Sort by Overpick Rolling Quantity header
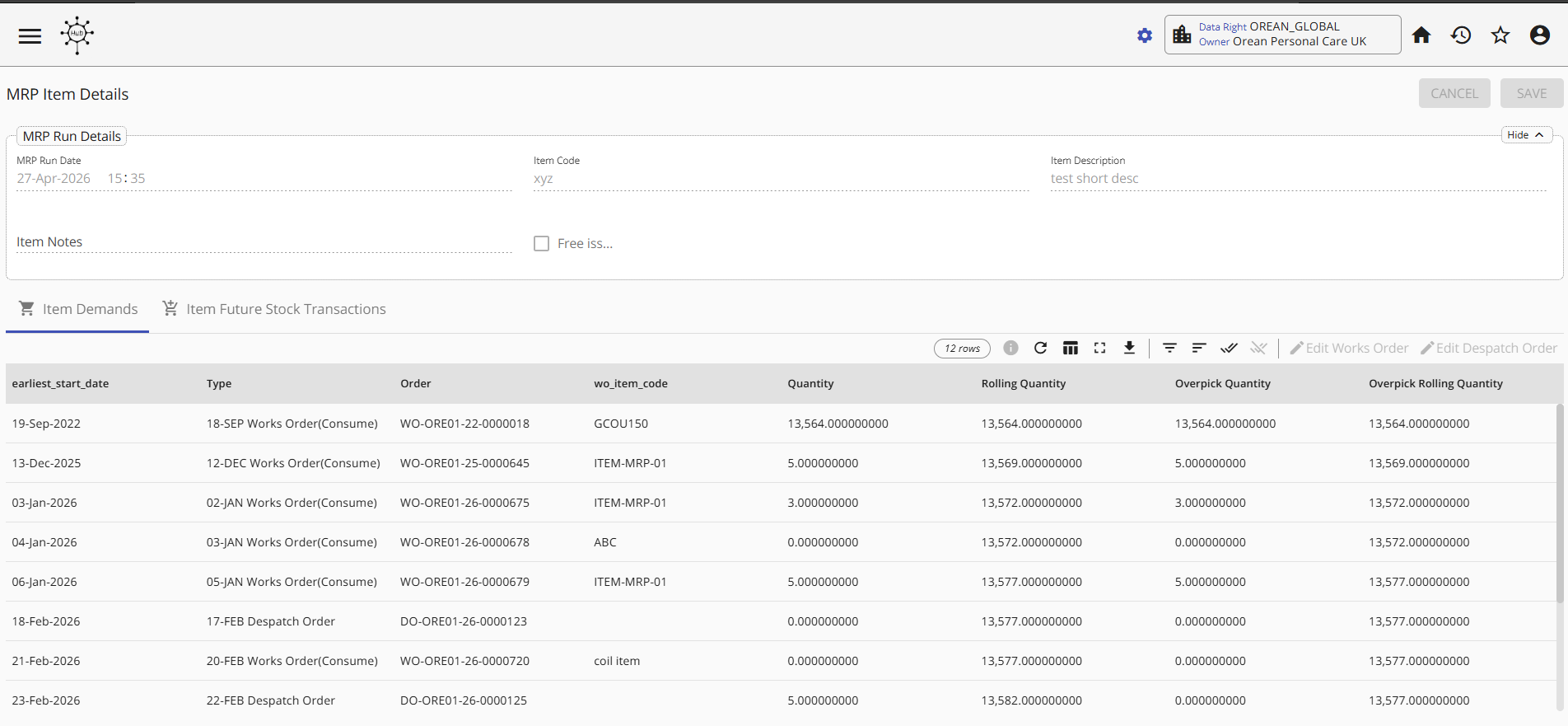This screenshot has width=1568, height=726. [x=1435, y=383]
